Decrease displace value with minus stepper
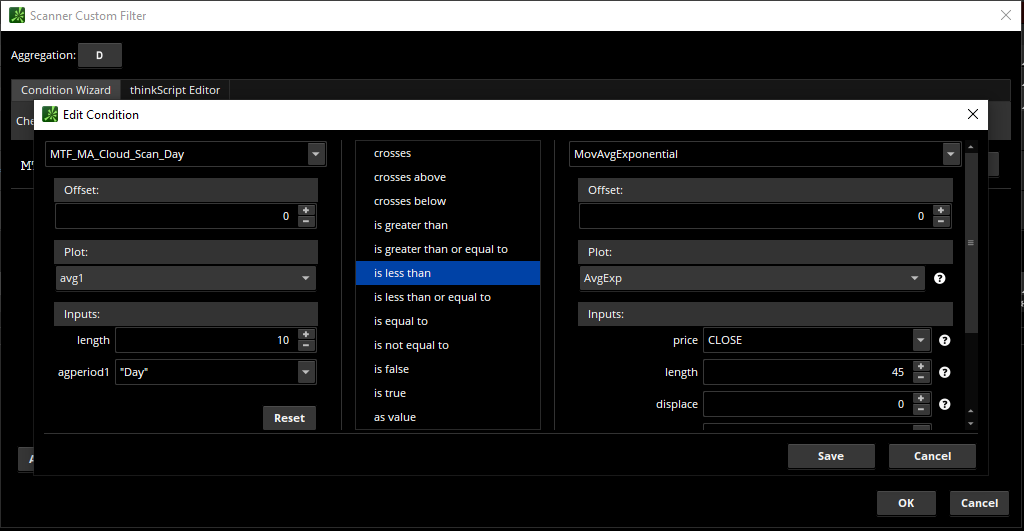This screenshot has height=531, width=1024. click(x=921, y=410)
